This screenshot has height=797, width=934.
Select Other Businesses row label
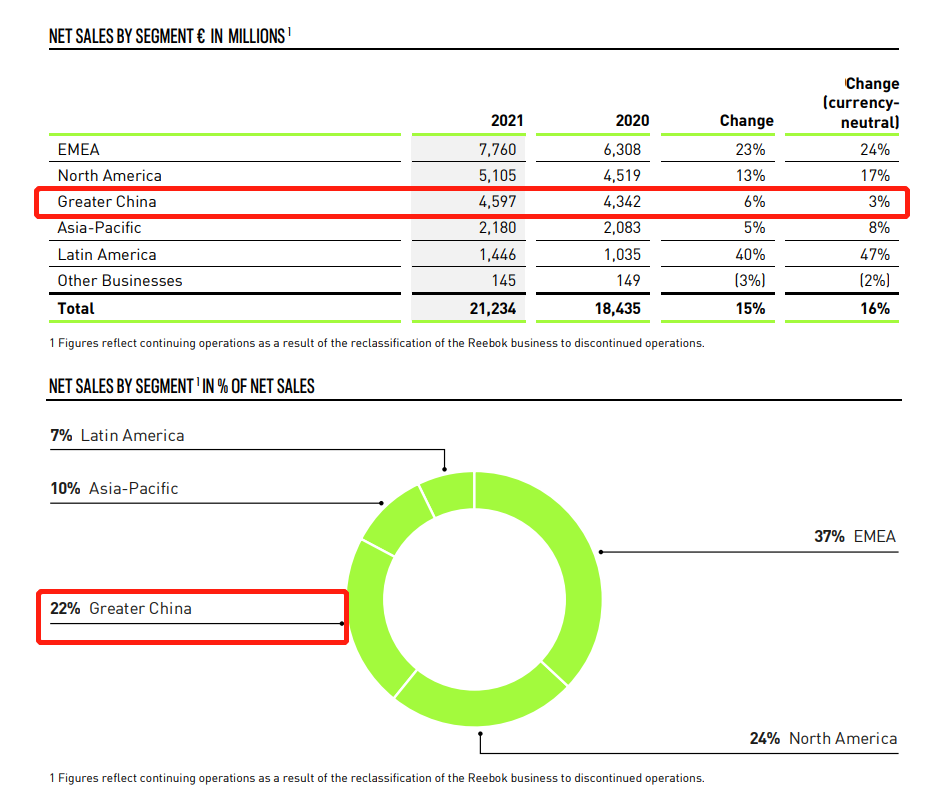pyautogui.click(x=120, y=281)
